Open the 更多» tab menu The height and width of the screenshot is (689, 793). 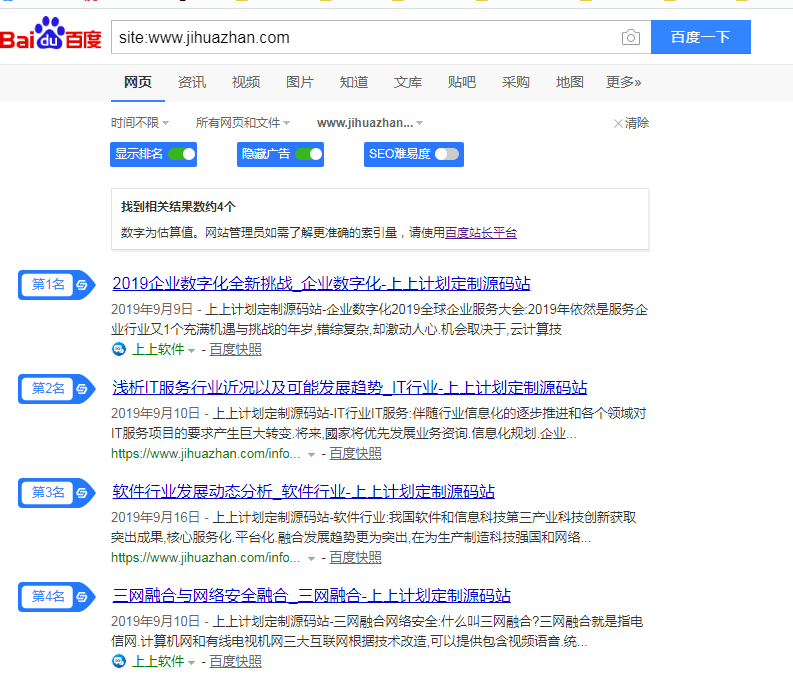point(624,82)
